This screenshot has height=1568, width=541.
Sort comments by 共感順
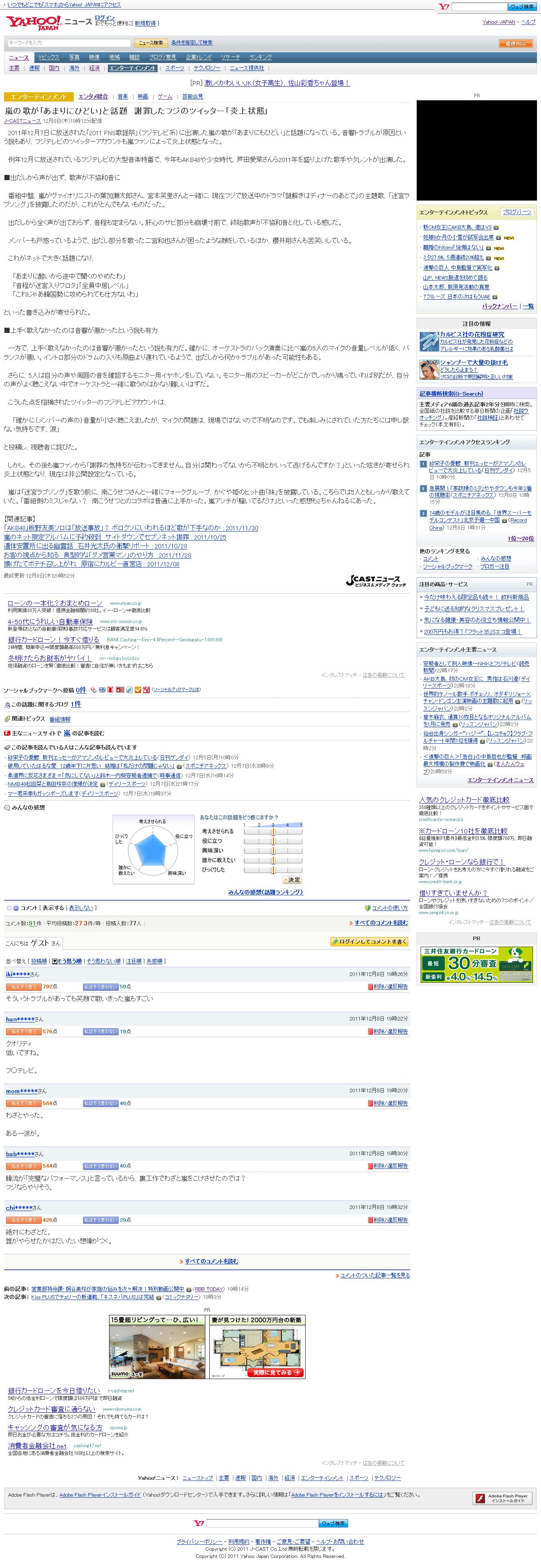coord(154,961)
